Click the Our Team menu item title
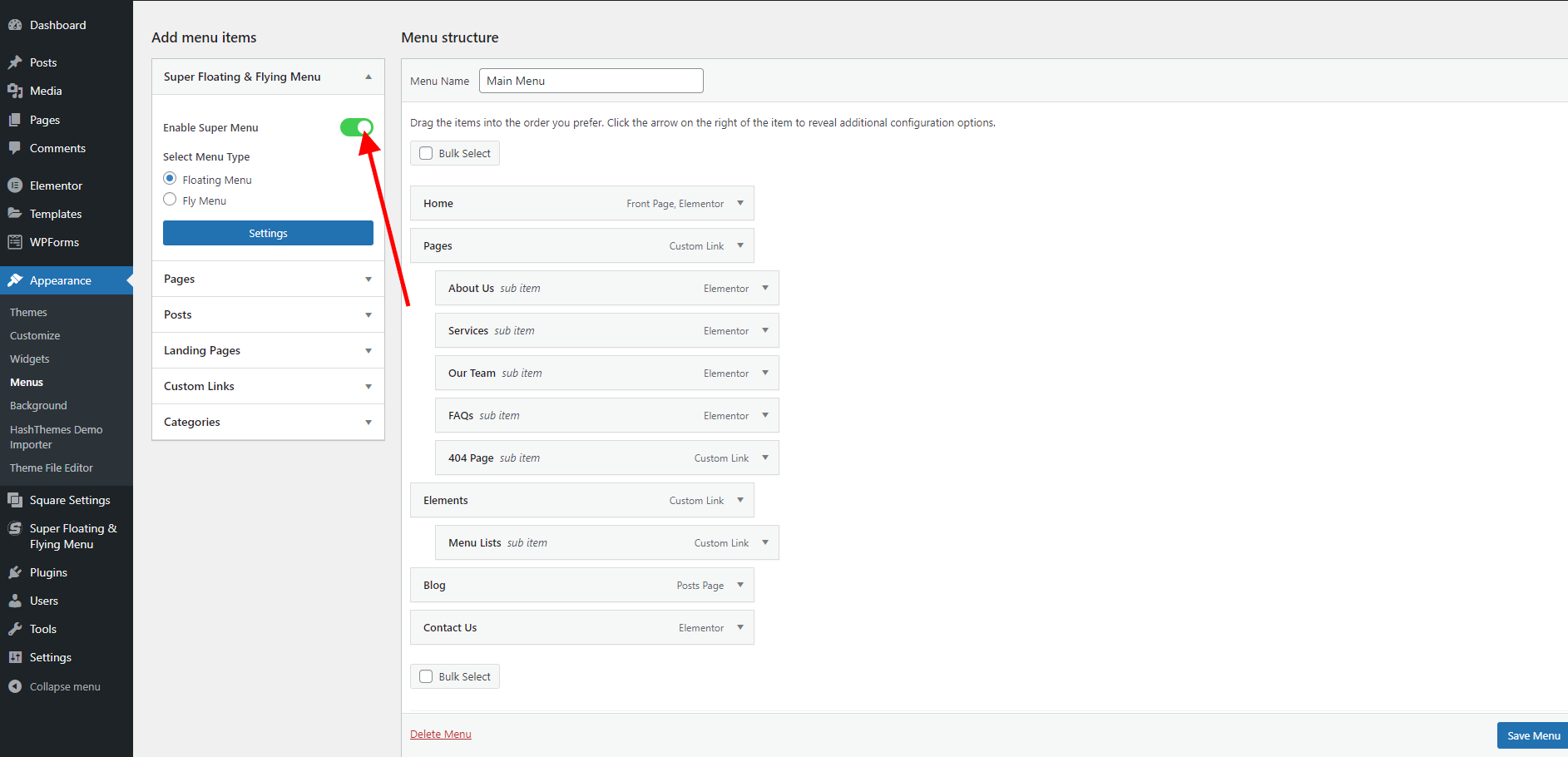 pos(472,374)
